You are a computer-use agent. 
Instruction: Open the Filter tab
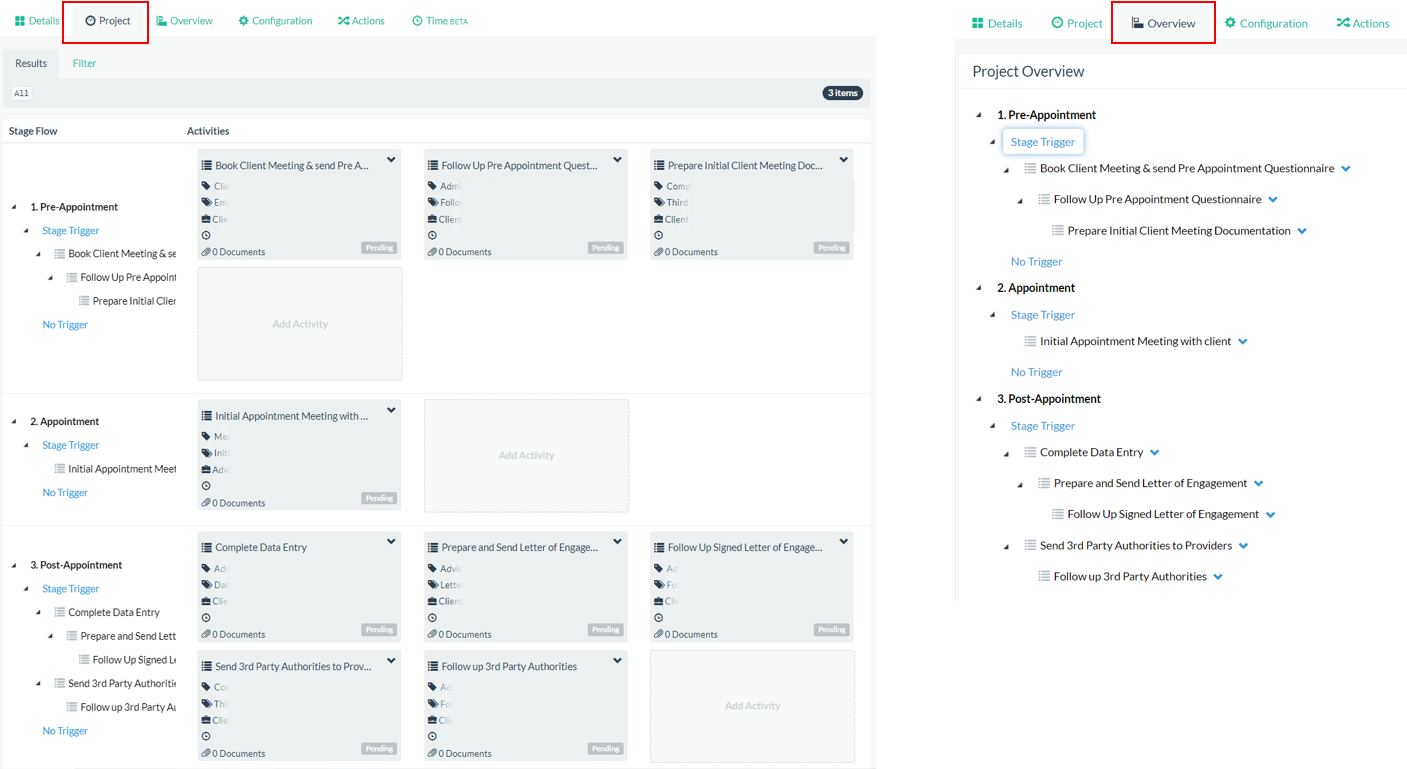84,63
